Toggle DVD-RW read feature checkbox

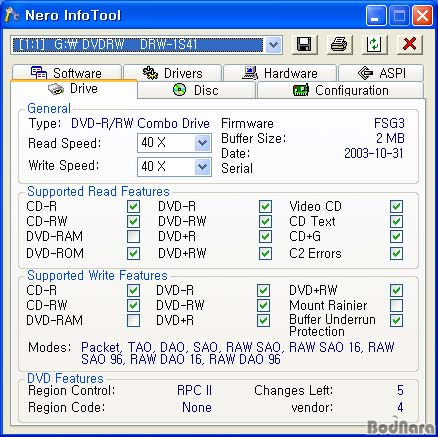pyautogui.click(x=265, y=221)
